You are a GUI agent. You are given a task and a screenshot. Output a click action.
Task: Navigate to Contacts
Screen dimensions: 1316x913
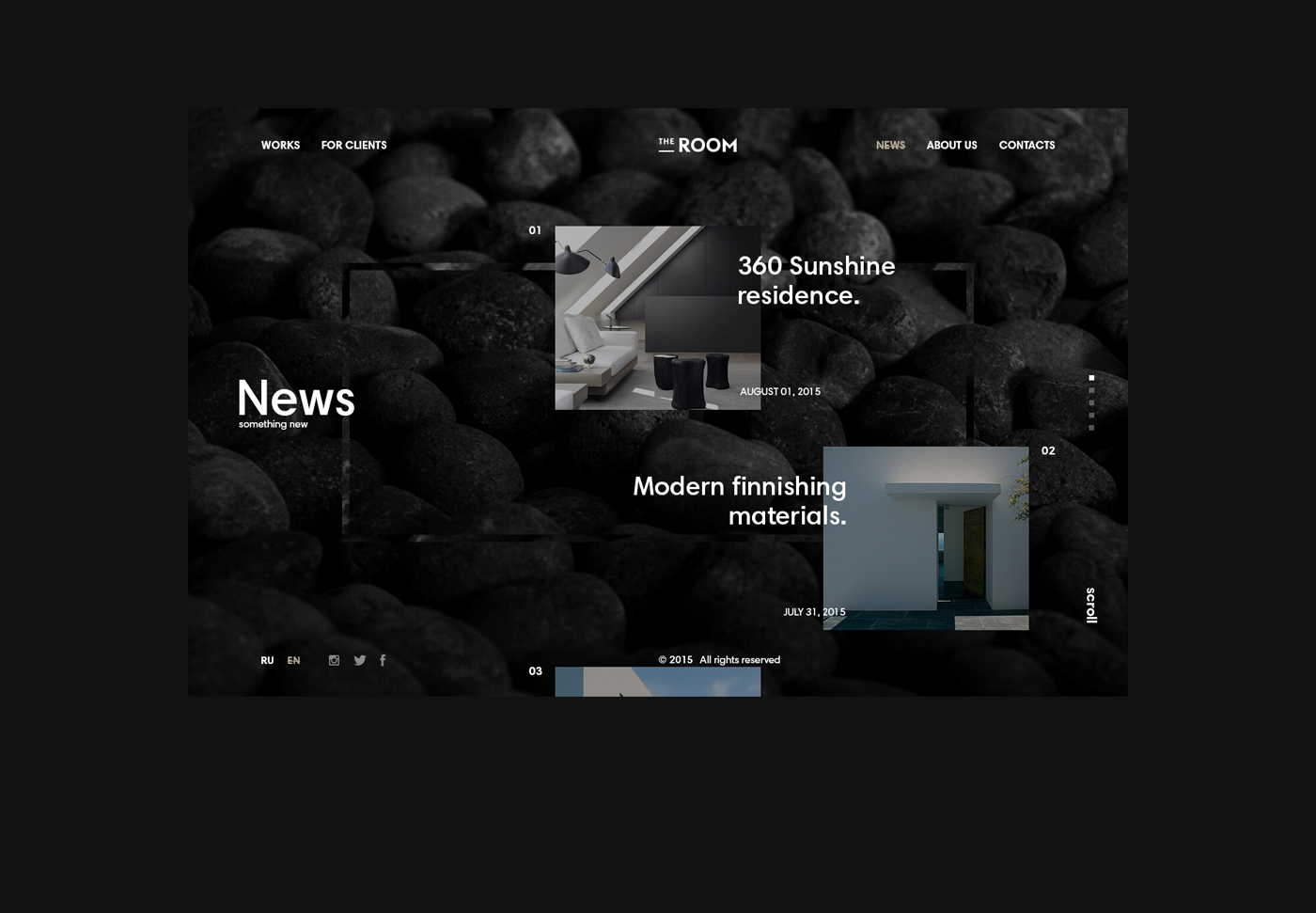(x=1026, y=145)
